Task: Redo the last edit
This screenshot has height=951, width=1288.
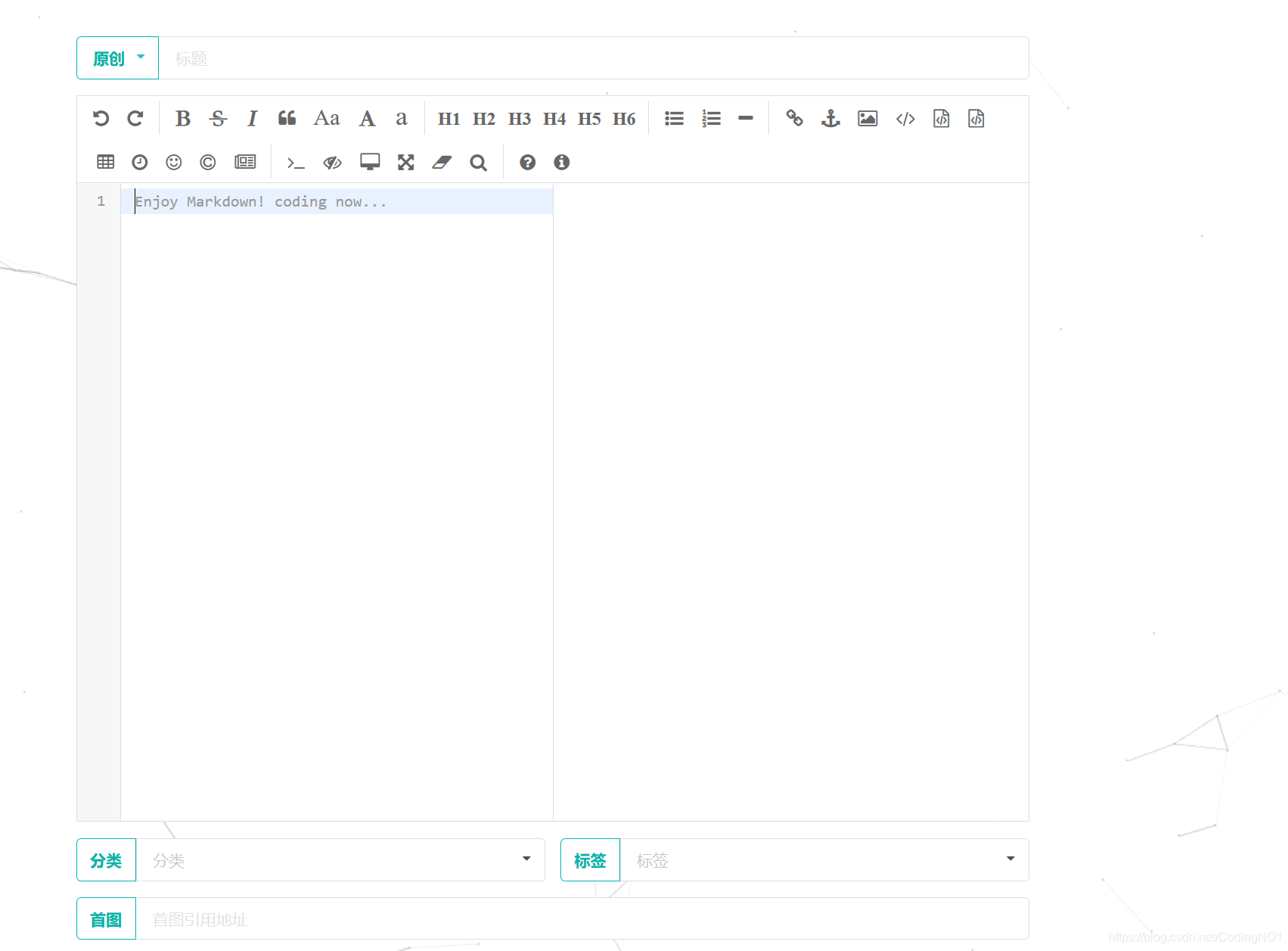Action: [135, 119]
